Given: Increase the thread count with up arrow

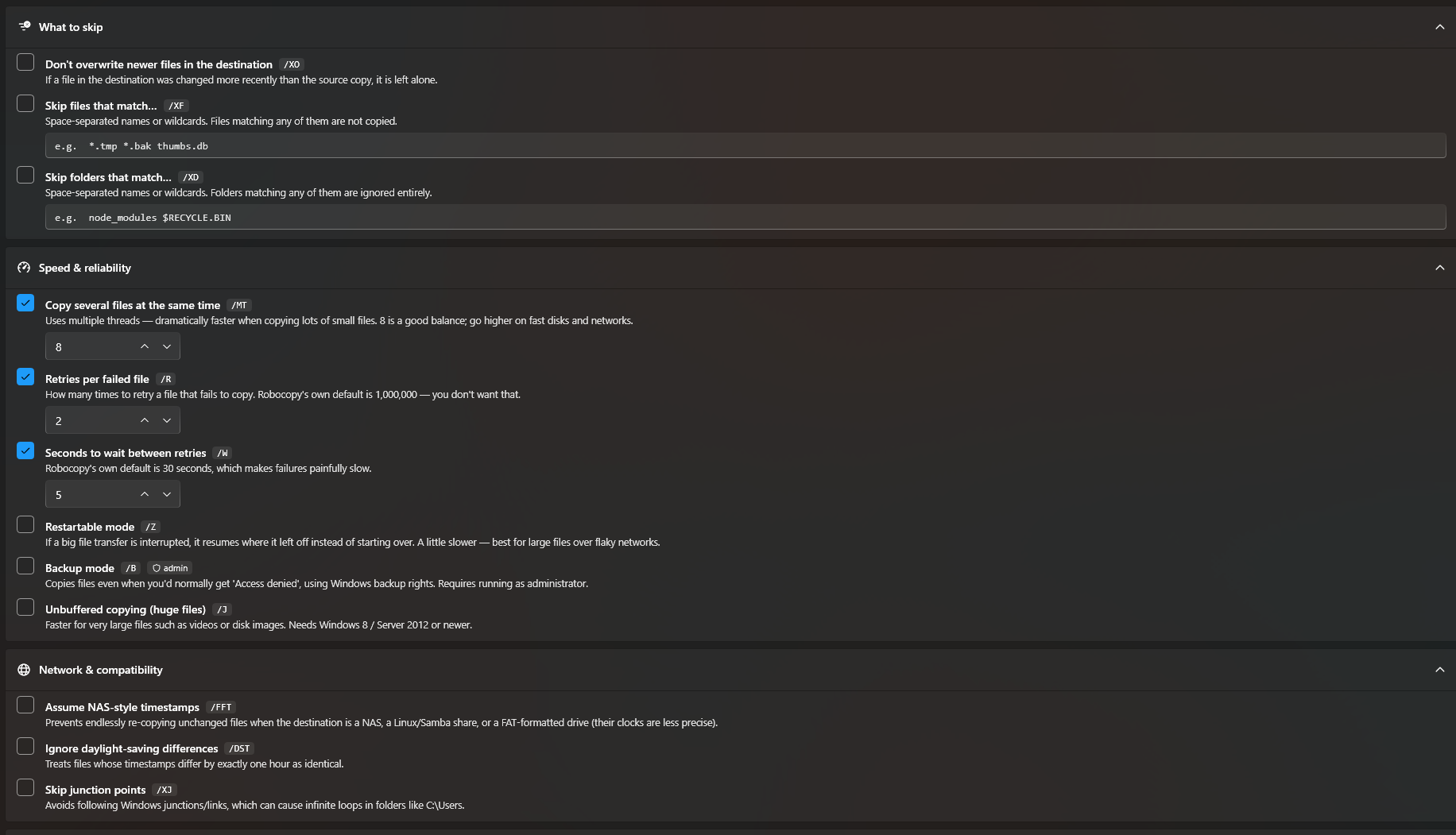Looking at the screenshot, I should point(145,346).
